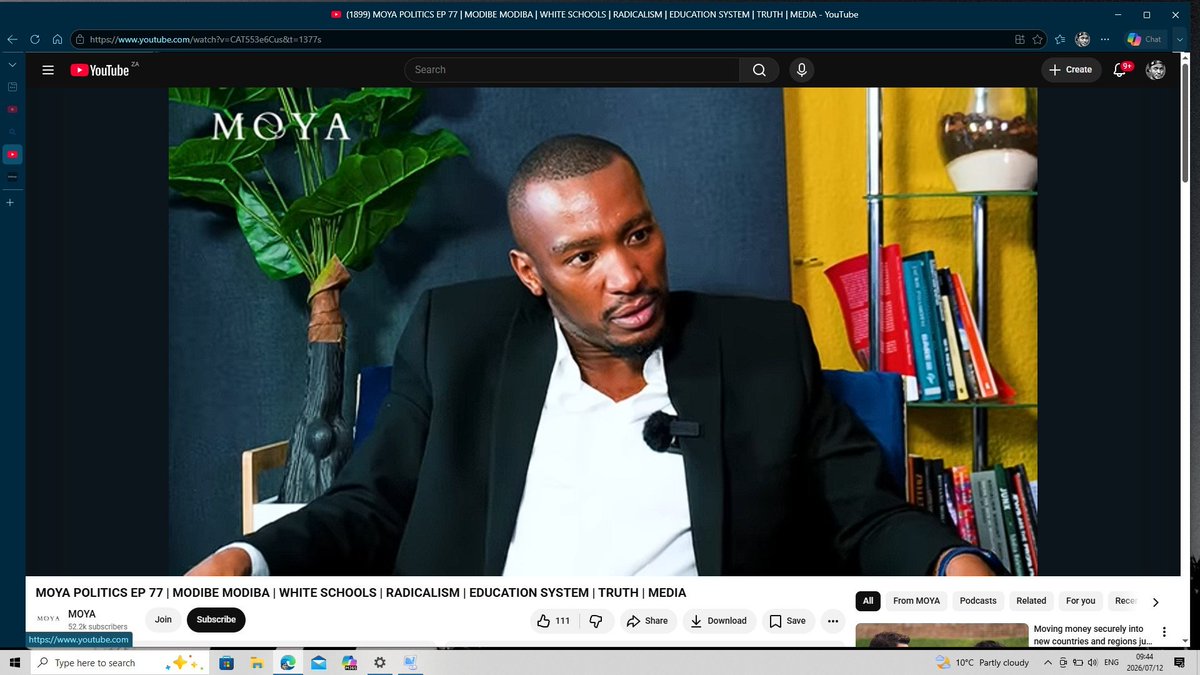
Task: Open the first vertical tab calendar icon
Action: (12, 86)
